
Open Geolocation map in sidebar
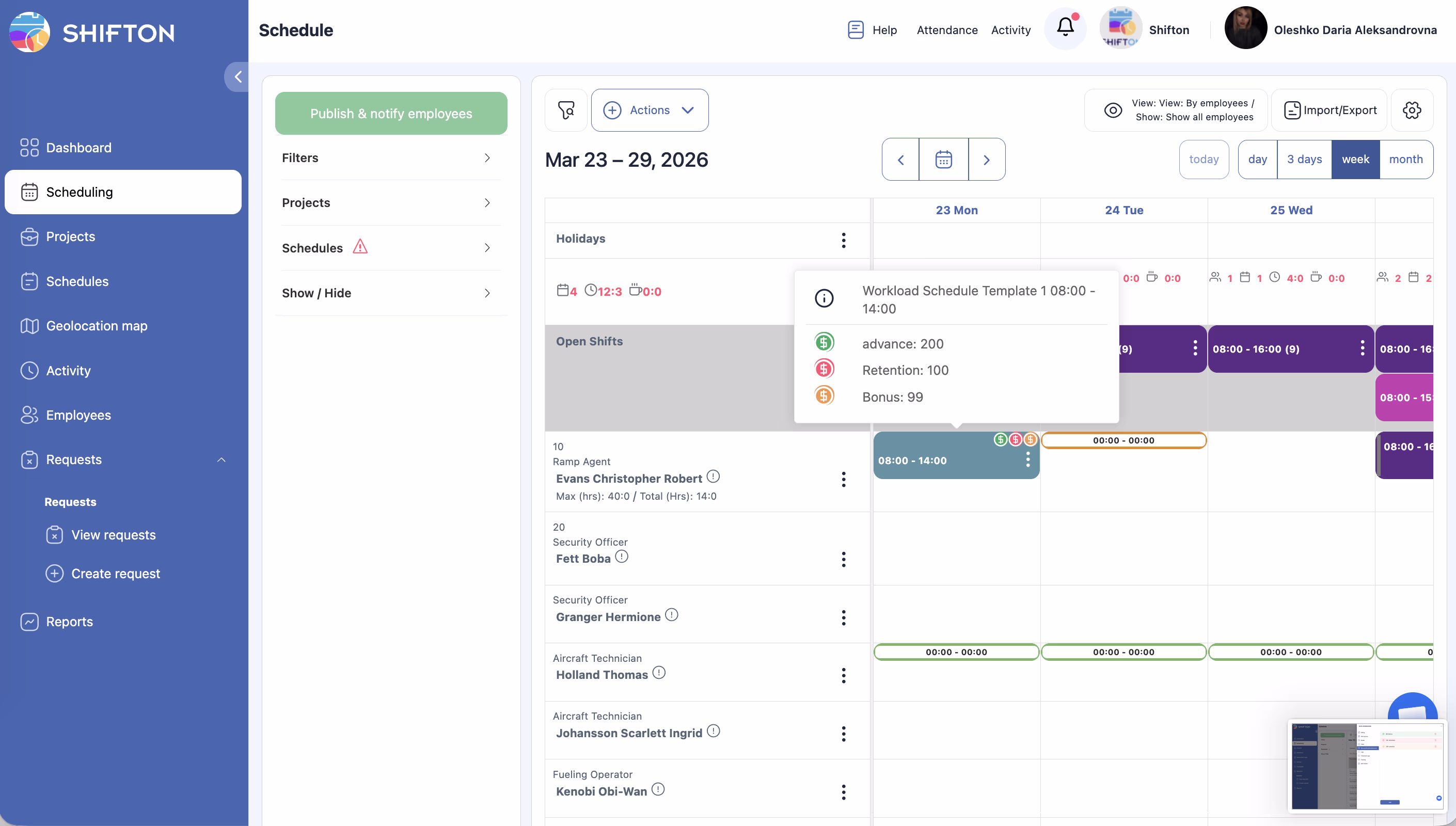click(x=97, y=326)
